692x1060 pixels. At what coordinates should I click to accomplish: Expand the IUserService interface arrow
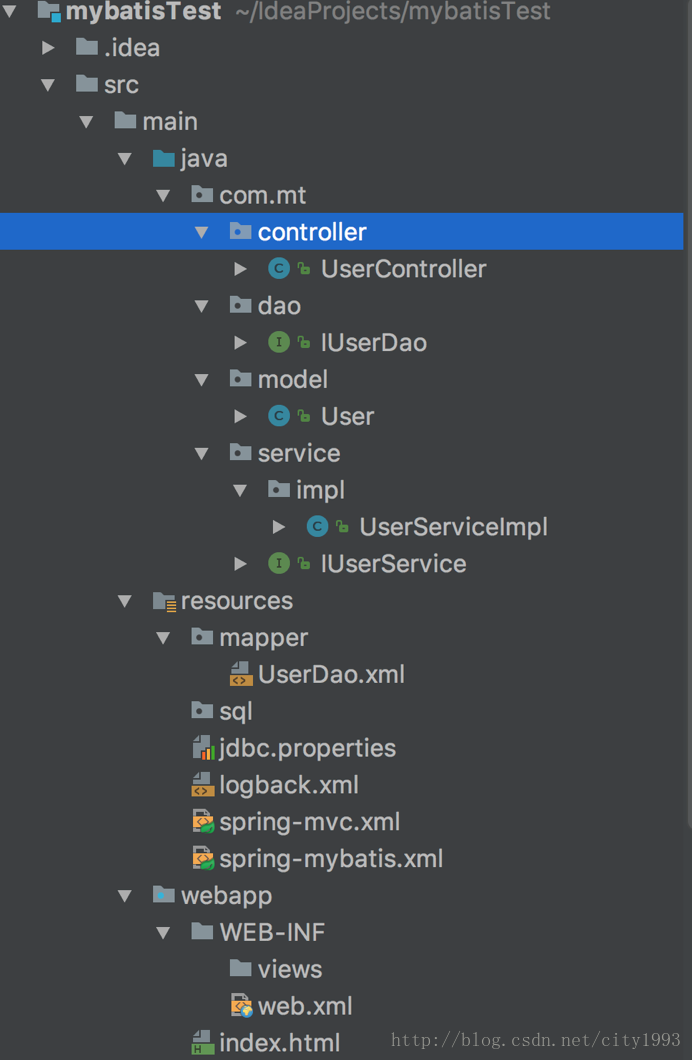click(240, 564)
